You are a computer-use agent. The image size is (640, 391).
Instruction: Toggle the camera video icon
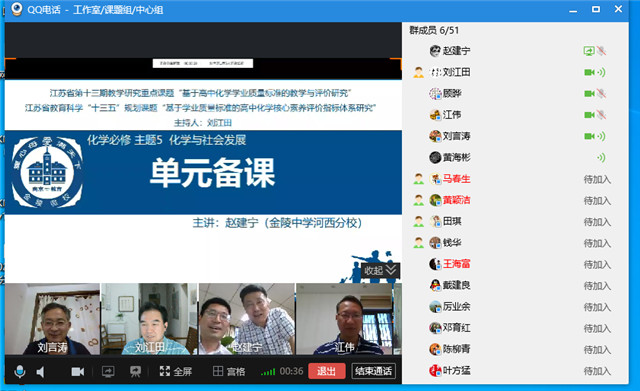78,371
